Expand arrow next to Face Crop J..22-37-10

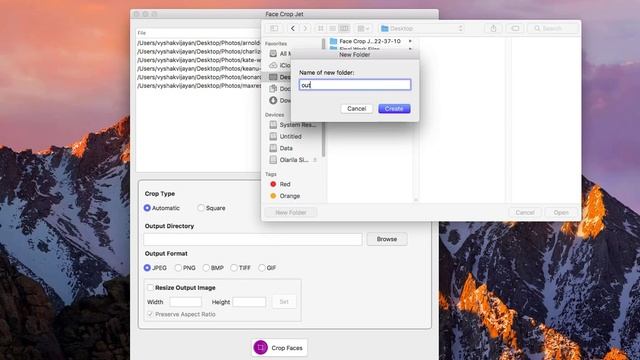point(410,41)
